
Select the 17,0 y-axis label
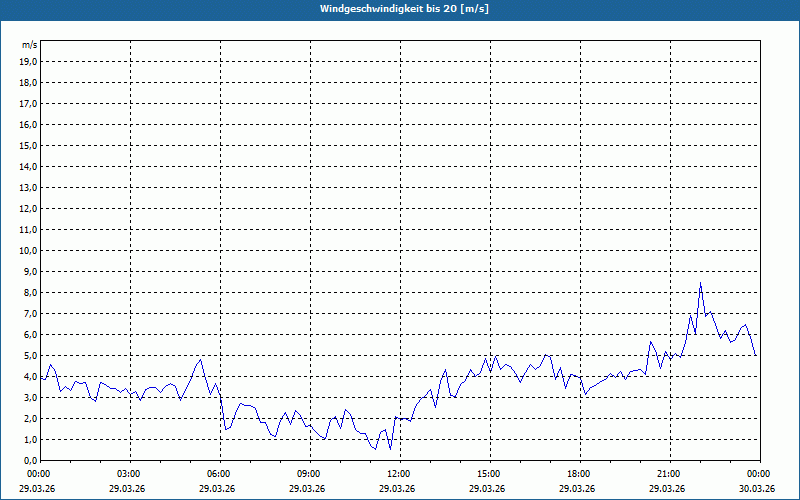pos(29,103)
